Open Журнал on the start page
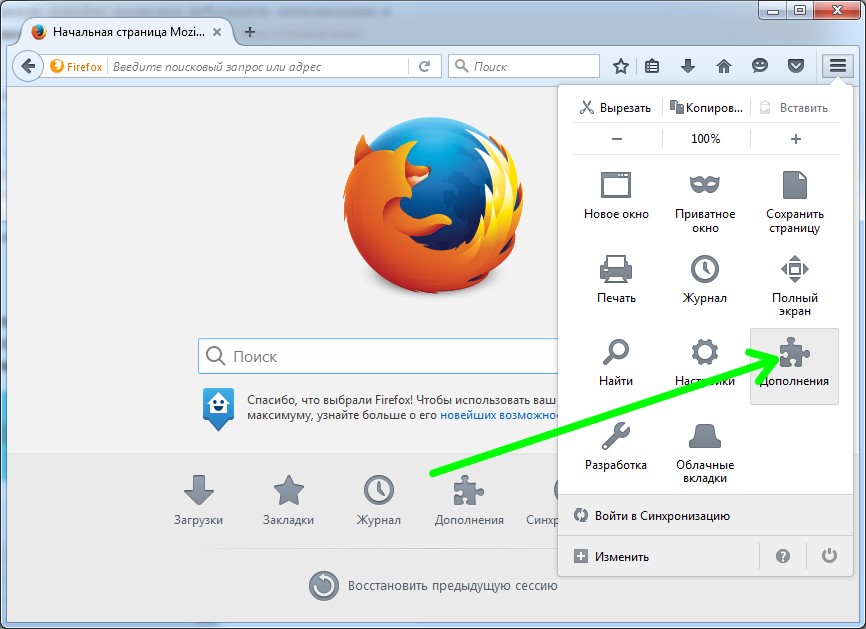Image resolution: width=866 pixels, height=629 pixels. [x=378, y=500]
